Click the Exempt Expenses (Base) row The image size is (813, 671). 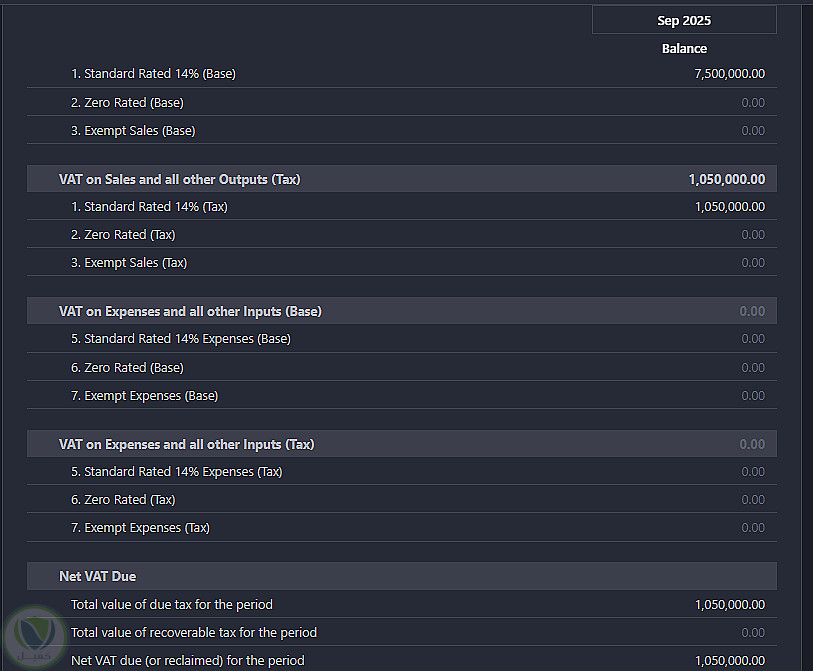144,396
